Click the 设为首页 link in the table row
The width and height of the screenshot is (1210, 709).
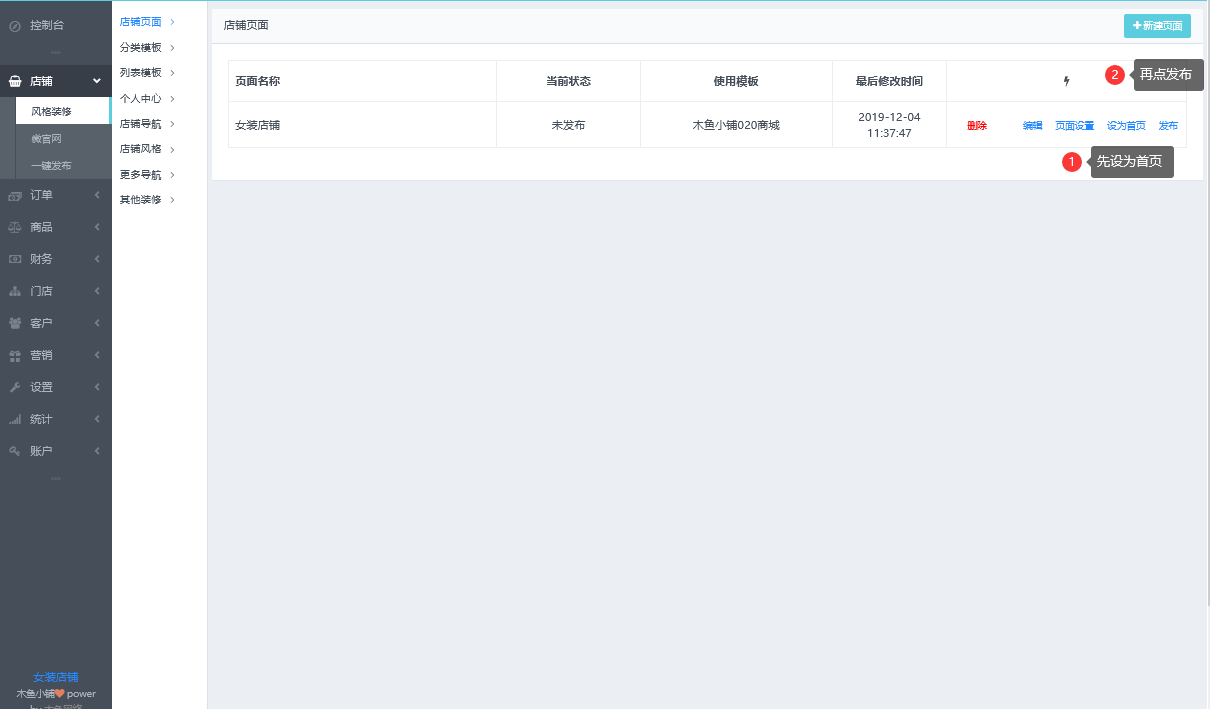(1126, 125)
